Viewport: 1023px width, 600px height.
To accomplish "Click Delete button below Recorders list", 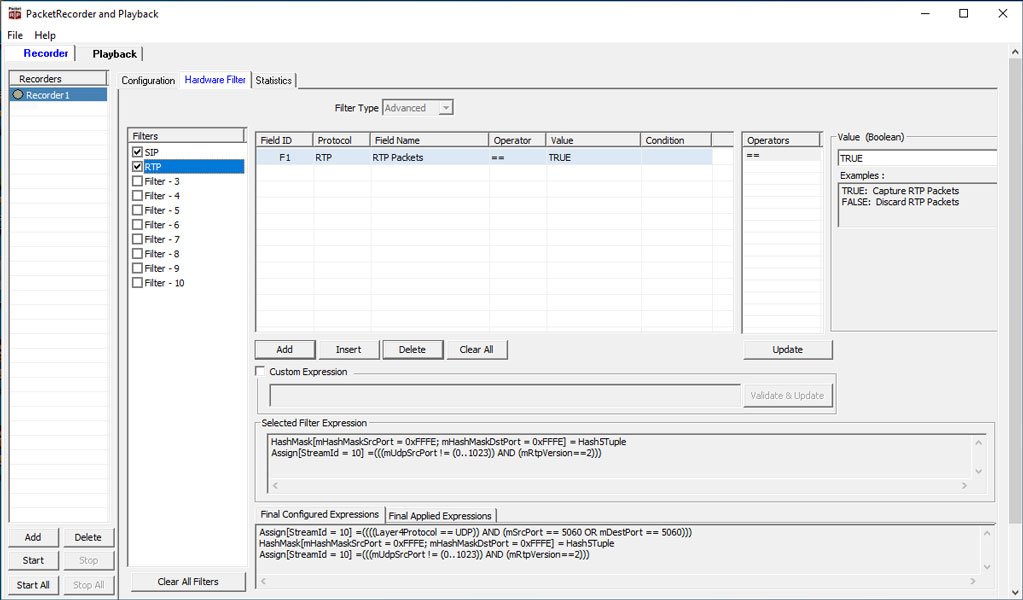I will (x=88, y=537).
